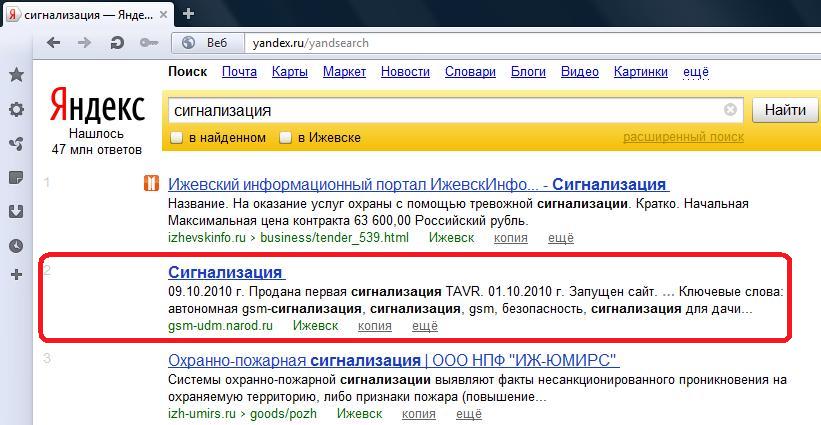Click the Найти search button
Image resolution: width=821 pixels, height=425 pixels.
[x=785, y=110]
